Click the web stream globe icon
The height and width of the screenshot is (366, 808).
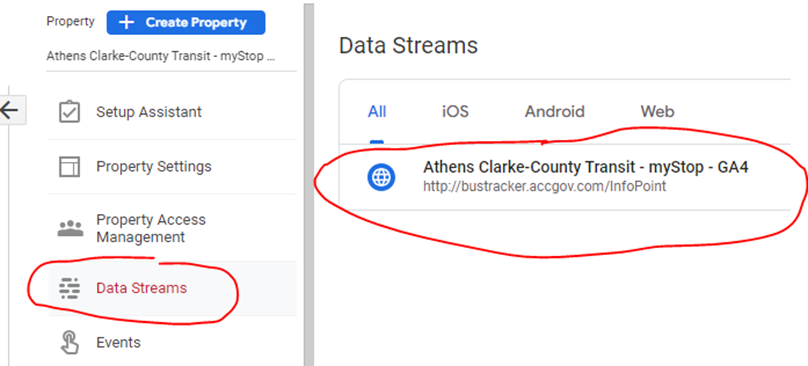pos(381,178)
